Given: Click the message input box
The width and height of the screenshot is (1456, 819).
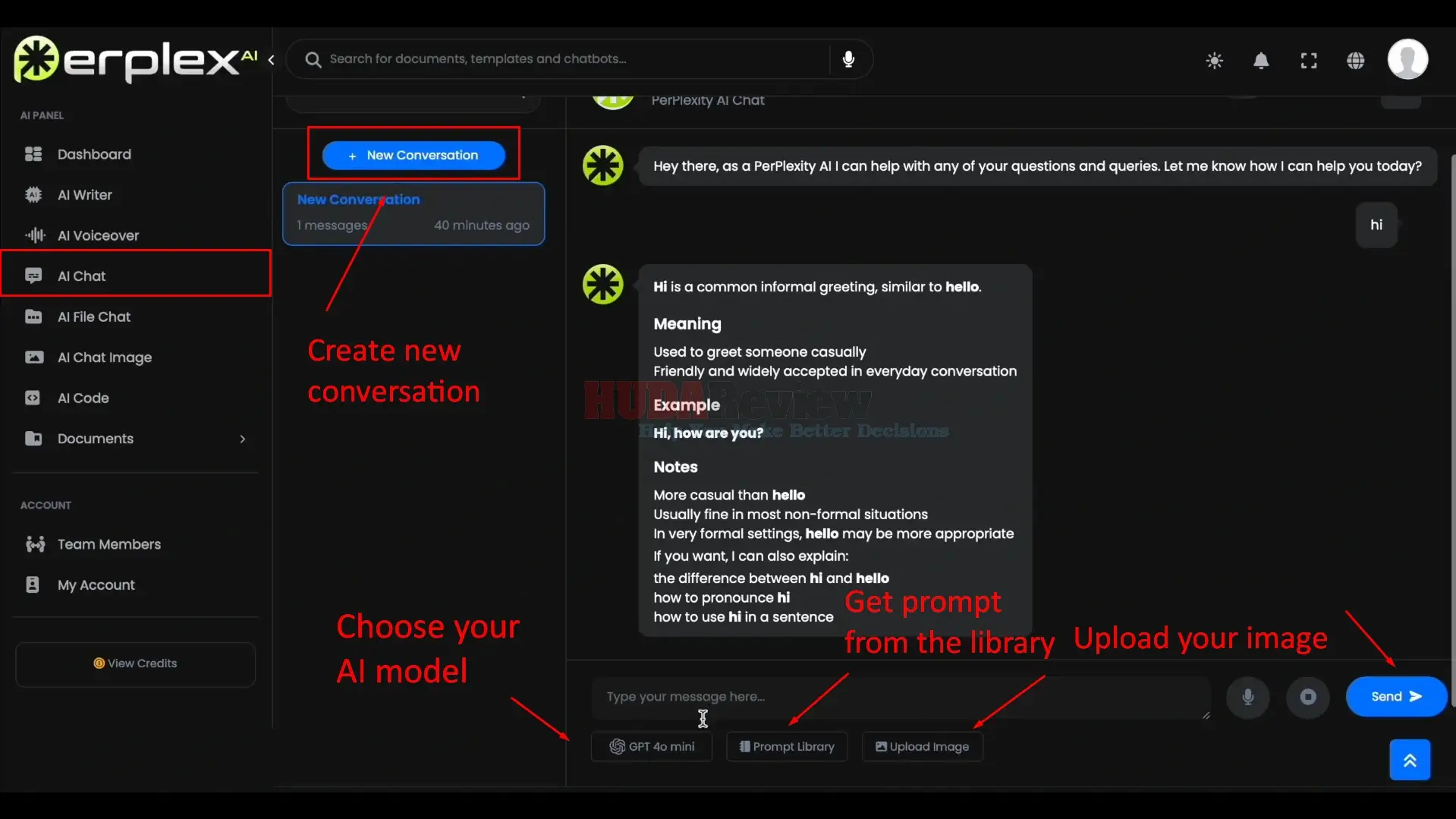Looking at the screenshot, I should click(901, 698).
